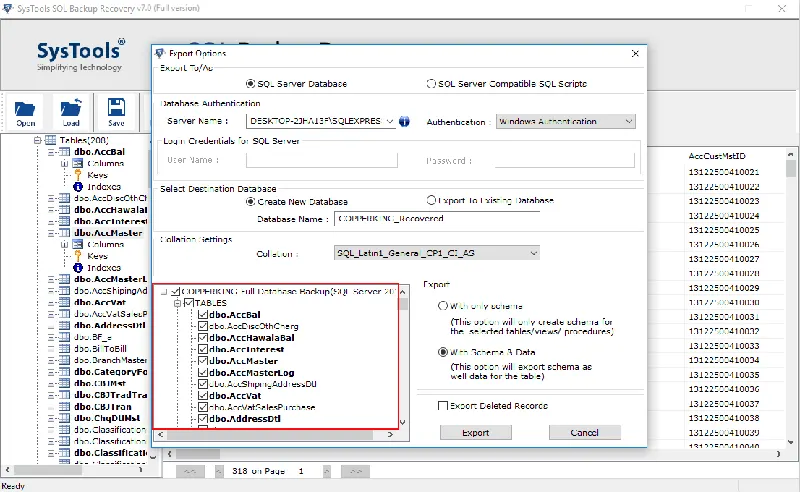Collapse the dbo.AccMaster node in left tree
Viewport: 800px width, 492px height.
51,233
